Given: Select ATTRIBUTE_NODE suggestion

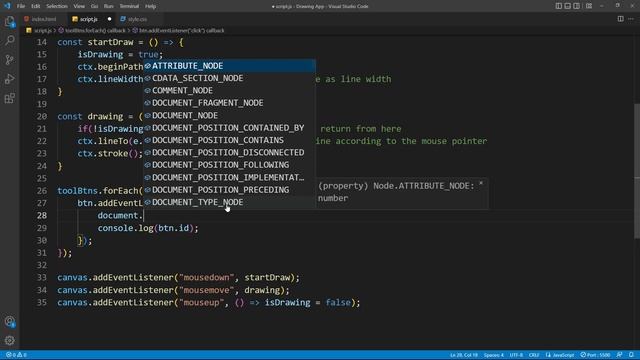Looking at the screenshot, I should click(x=229, y=66).
